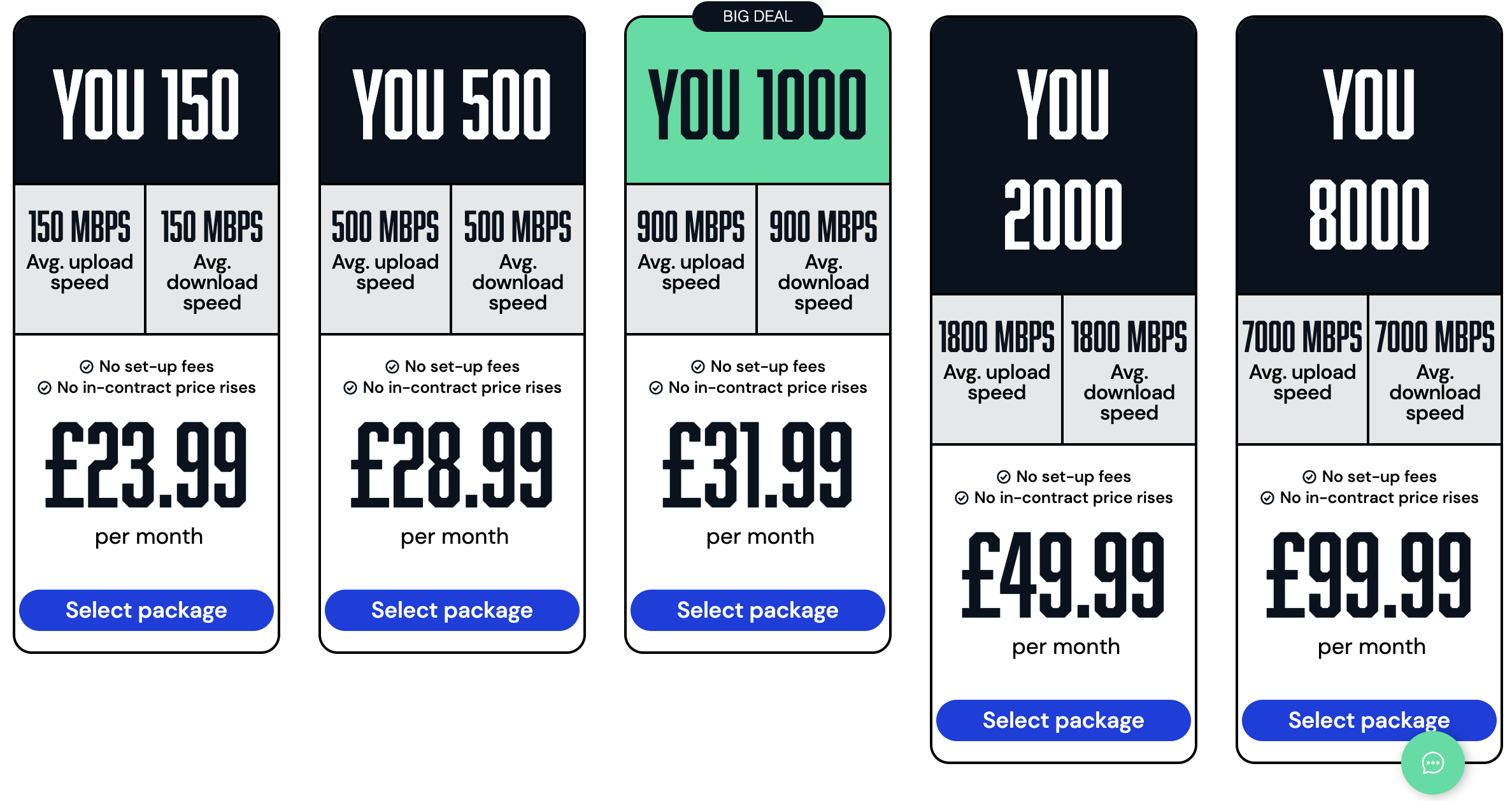Click the £99.99 price on You 8000
1512x801 pixels.
[1369, 576]
